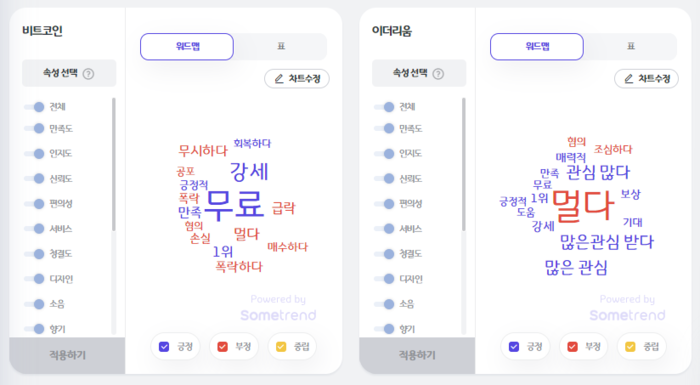This screenshot has width=700, height=385.
Task: Uncheck blue 긍정 checkbox under 비트코인 word map
Action: coord(164,347)
